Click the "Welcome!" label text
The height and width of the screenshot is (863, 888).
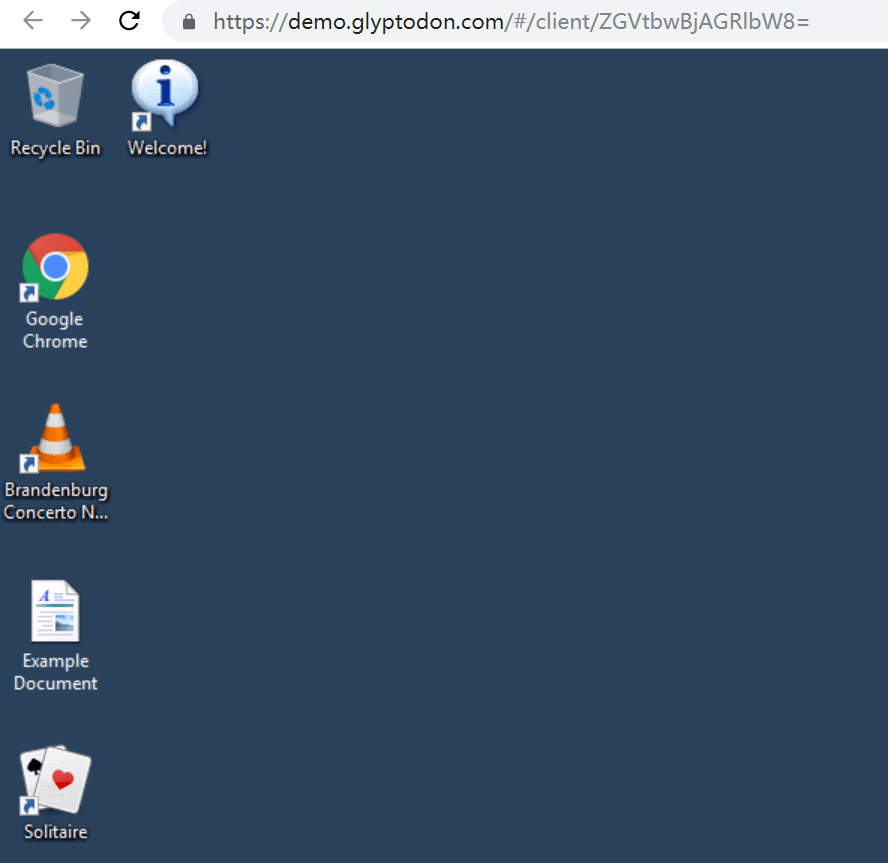tap(167, 148)
